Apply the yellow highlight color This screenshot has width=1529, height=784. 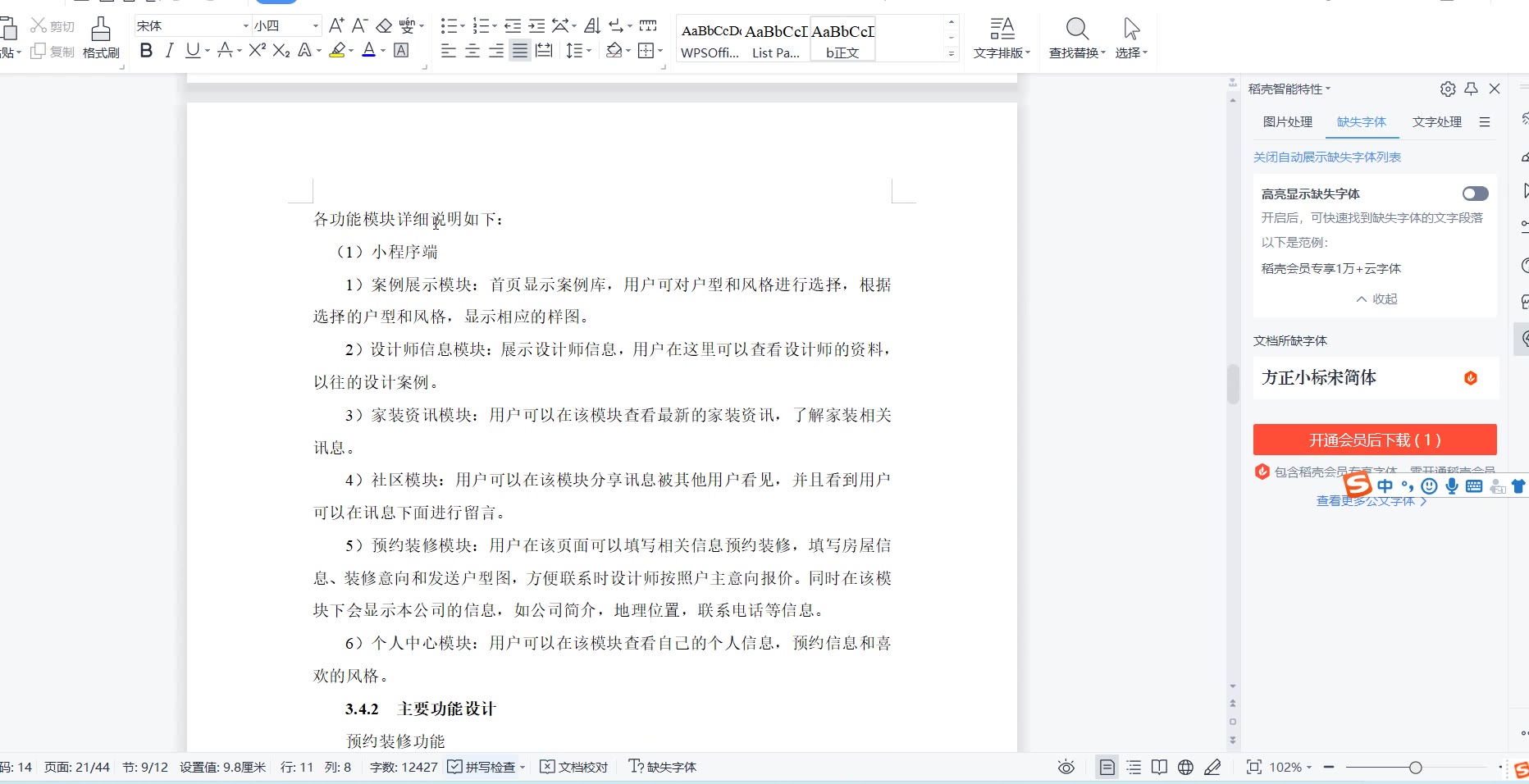click(x=337, y=51)
